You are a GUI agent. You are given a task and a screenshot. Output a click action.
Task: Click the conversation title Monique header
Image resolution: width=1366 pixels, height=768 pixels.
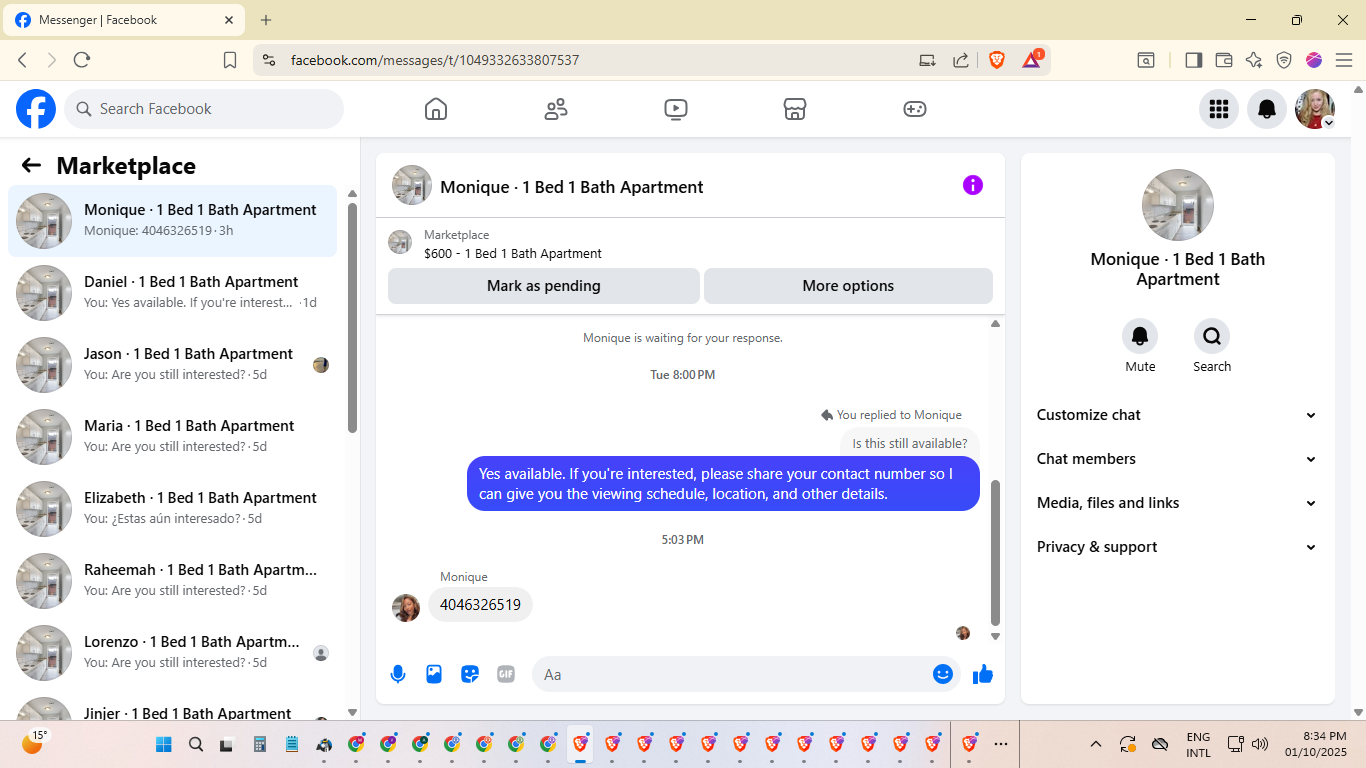point(572,187)
